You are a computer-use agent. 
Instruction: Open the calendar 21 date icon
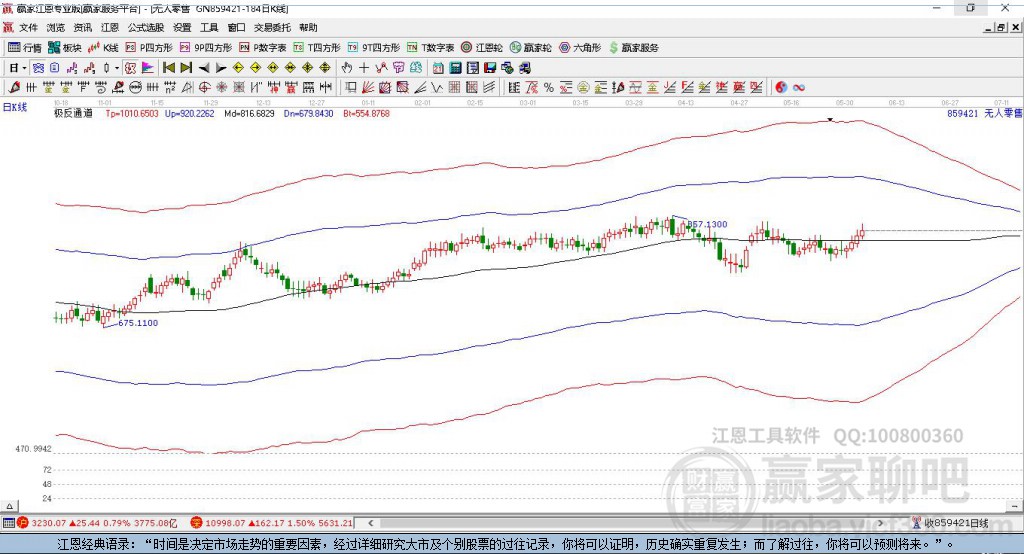438,67
